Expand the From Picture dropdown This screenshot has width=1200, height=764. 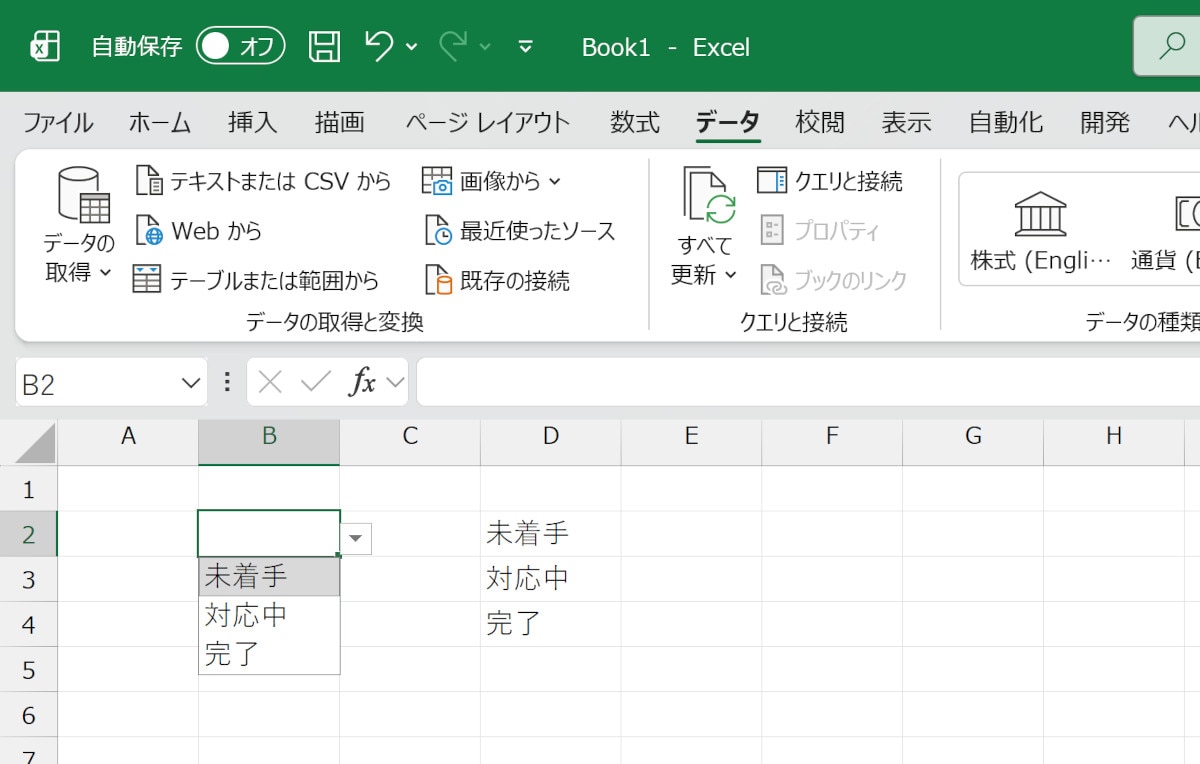(x=555, y=181)
